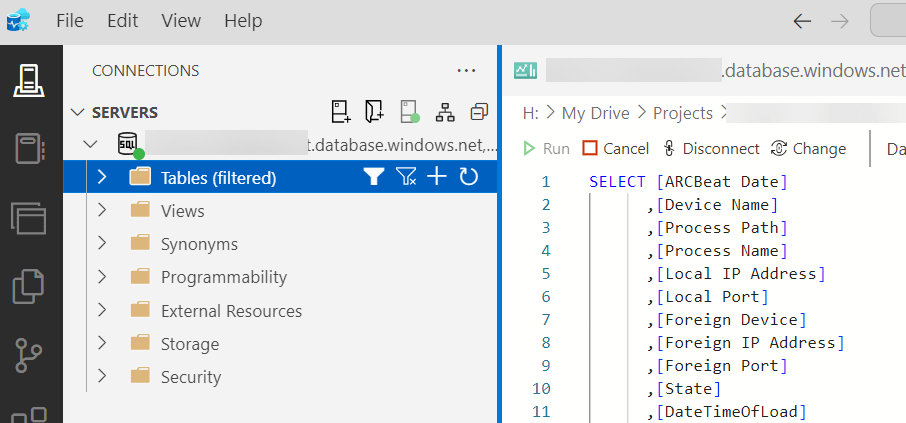Collapse the SERVERS section header
The image size is (906, 423).
click(78, 113)
